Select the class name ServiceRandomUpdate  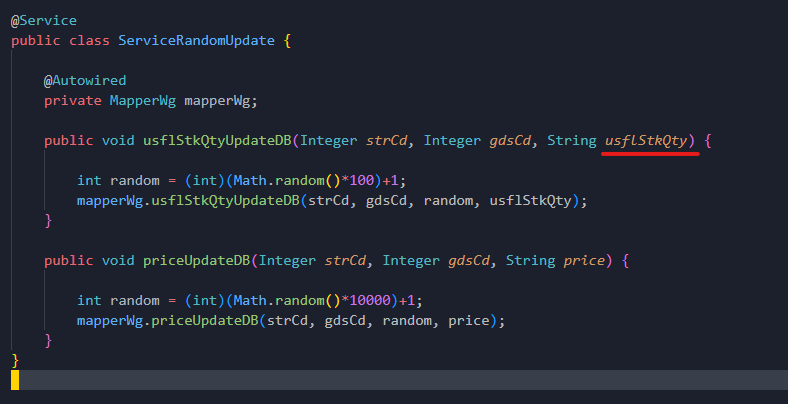point(196,40)
